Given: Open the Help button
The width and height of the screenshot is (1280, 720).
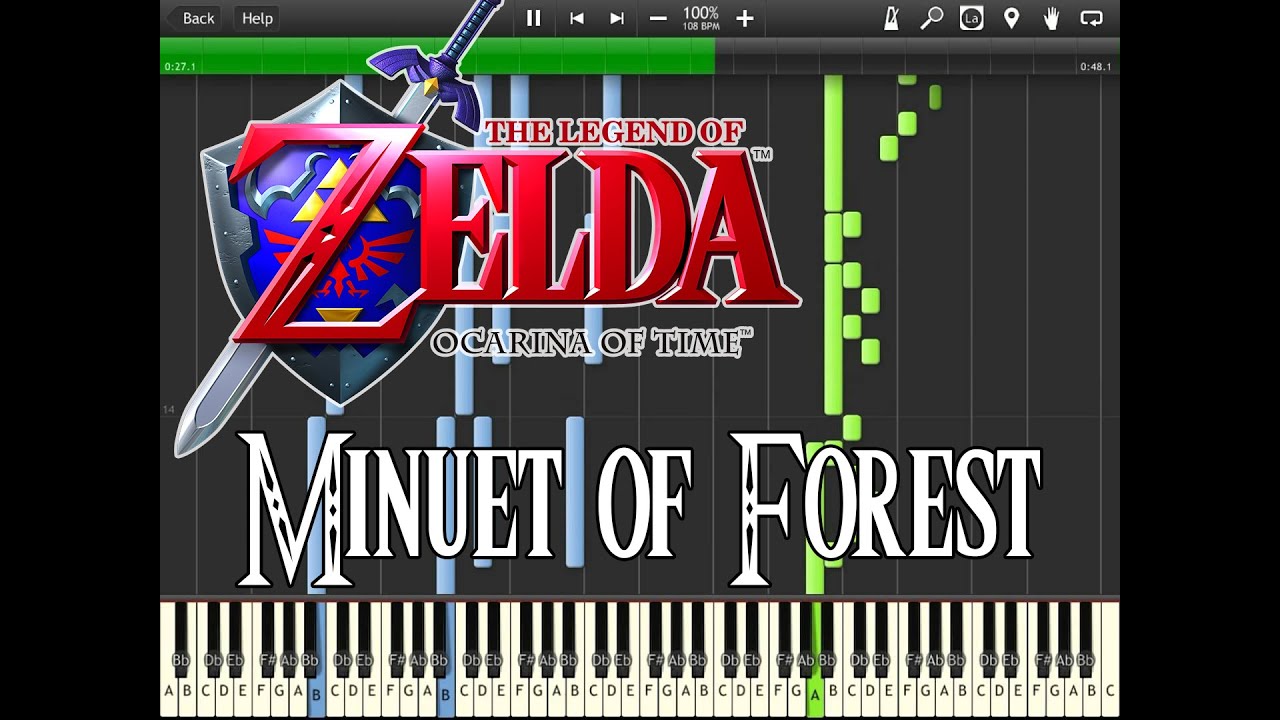Looking at the screenshot, I should pyautogui.click(x=257, y=18).
